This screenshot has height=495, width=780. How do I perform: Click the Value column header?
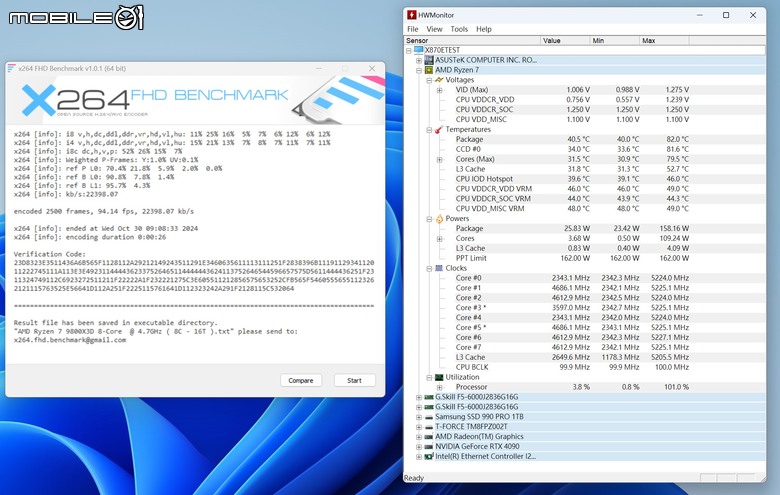pos(565,40)
